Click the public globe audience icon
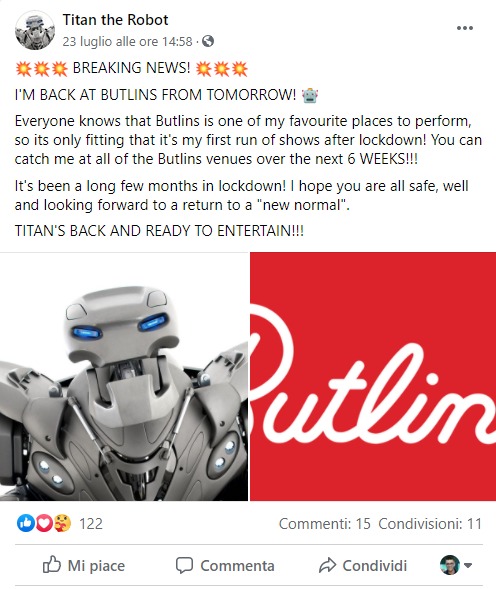The height and width of the screenshot is (589, 496). point(208,41)
